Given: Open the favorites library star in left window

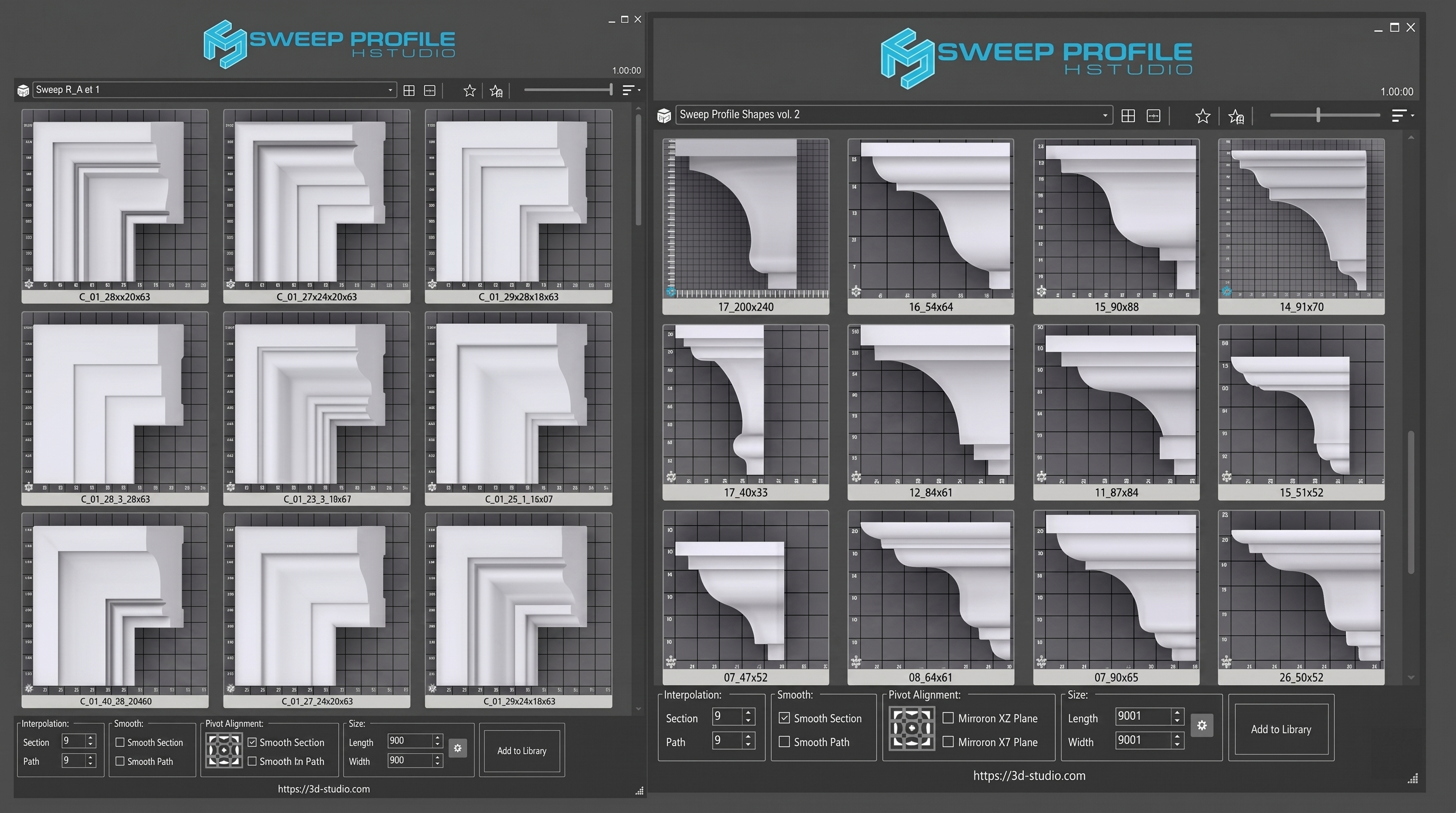Looking at the screenshot, I should [x=496, y=91].
